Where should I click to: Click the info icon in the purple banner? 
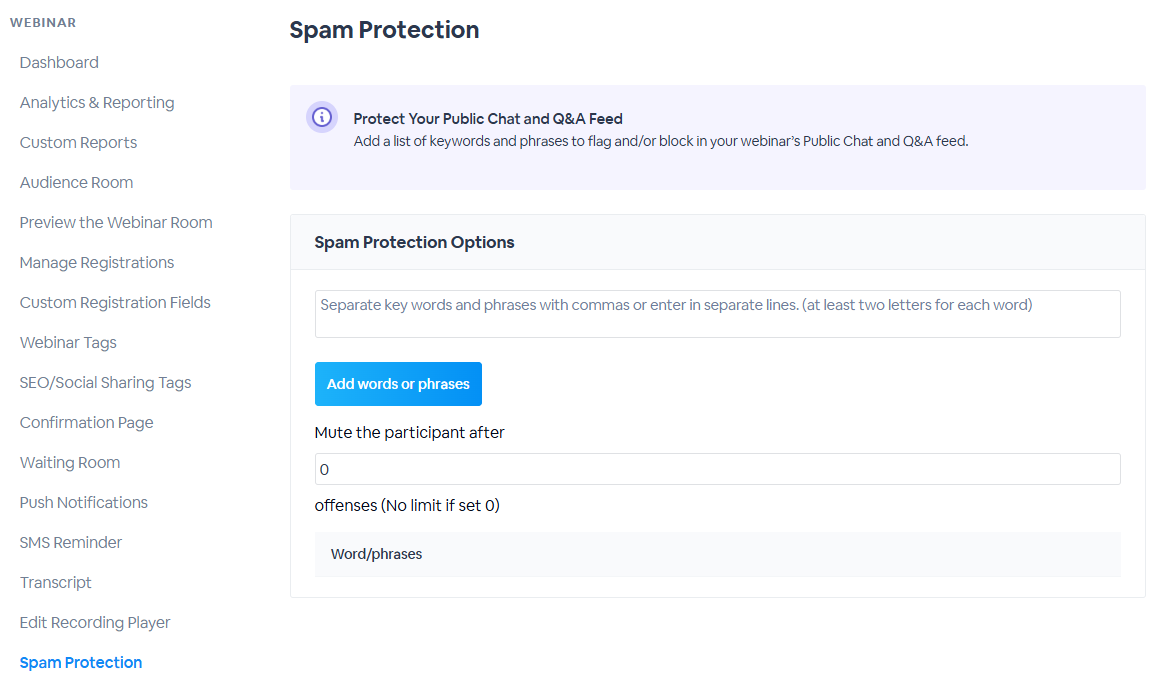pos(322,117)
